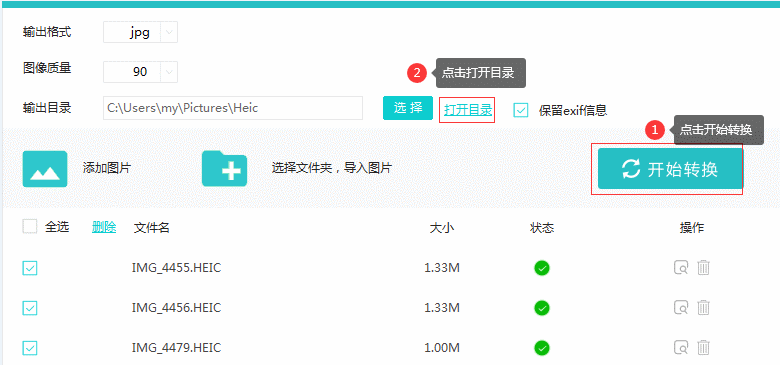This screenshot has height=365, width=780.
Task: Click the 选择 directory button
Action: click(x=408, y=108)
